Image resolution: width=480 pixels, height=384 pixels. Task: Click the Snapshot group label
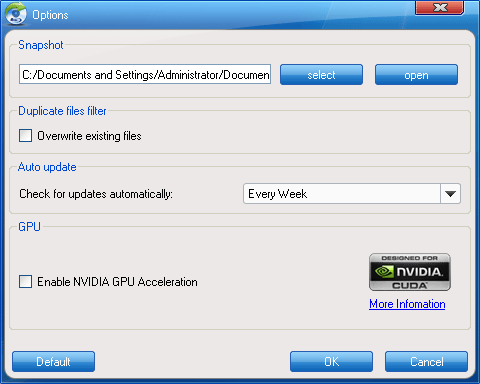point(41,45)
